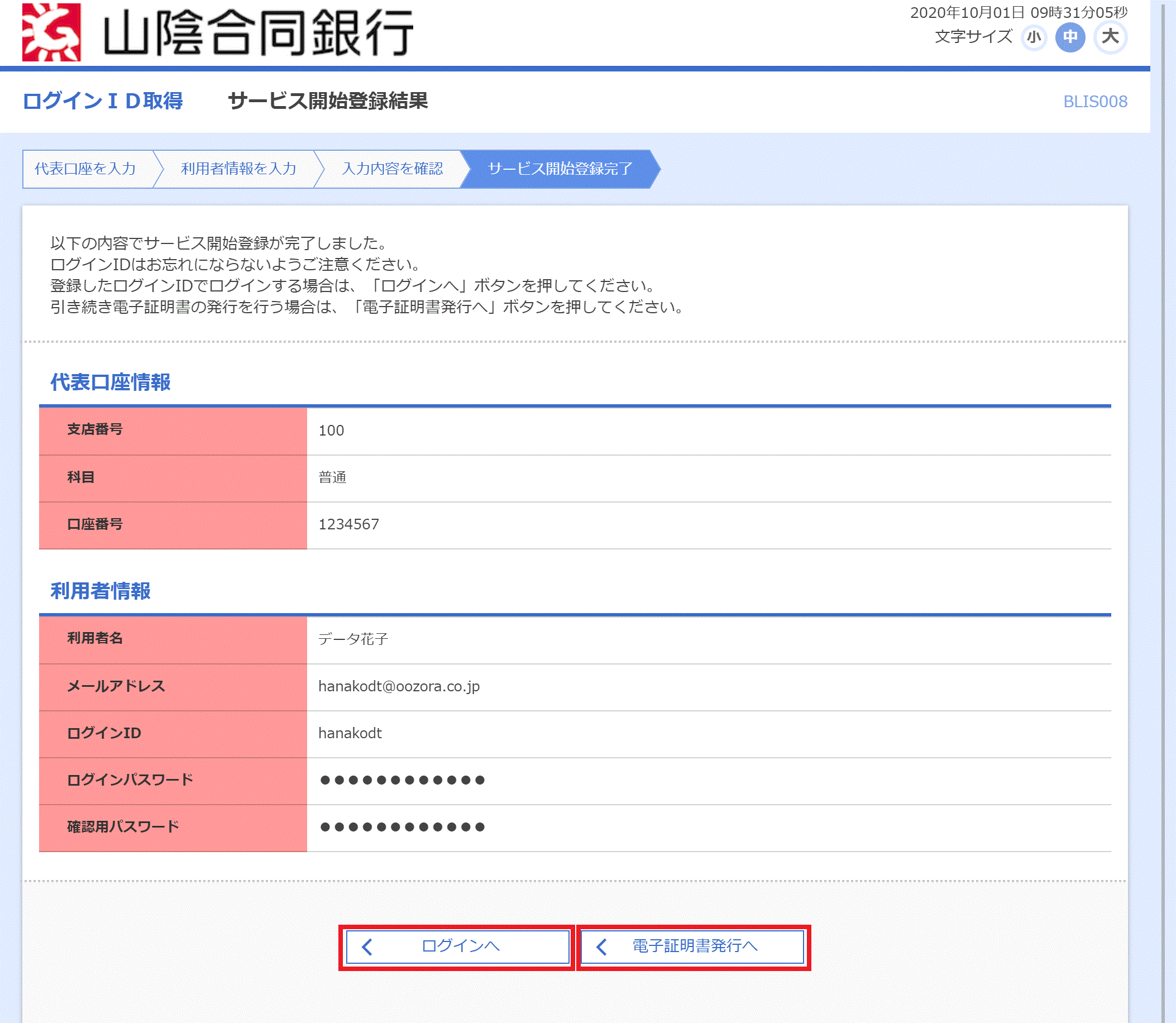Click the login ID value hanakodt
The height and width of the screenshot is (1023, 1176).
[350, 734]
